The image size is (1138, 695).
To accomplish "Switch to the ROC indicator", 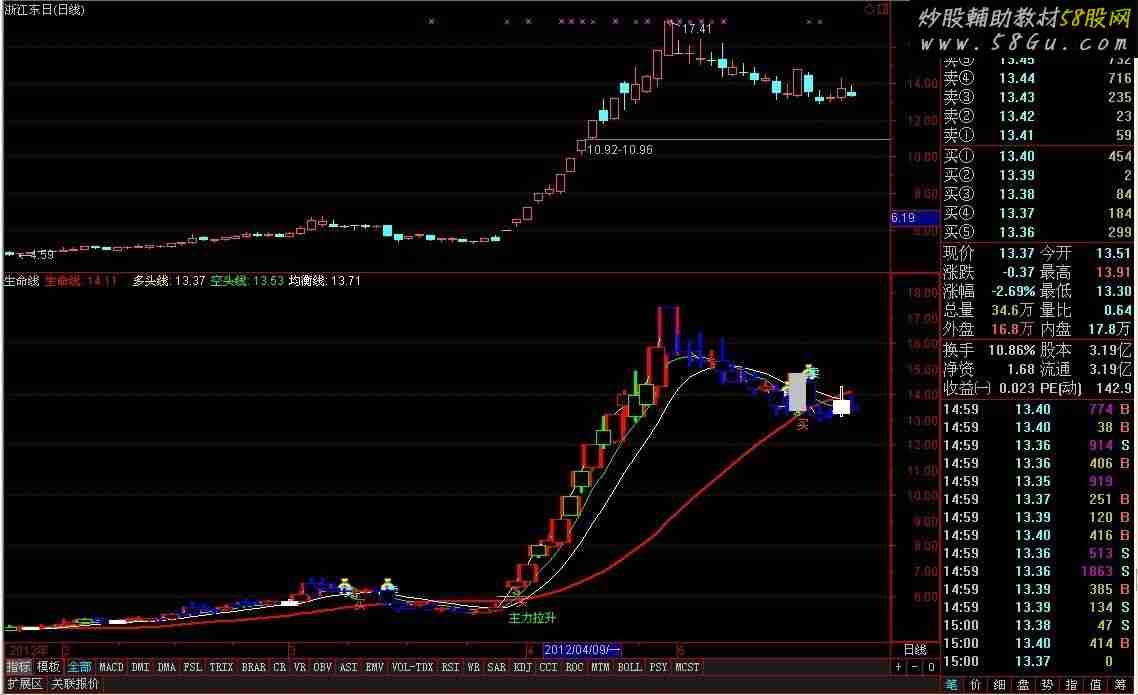I will pyautogui.click(x=574, y=667).
